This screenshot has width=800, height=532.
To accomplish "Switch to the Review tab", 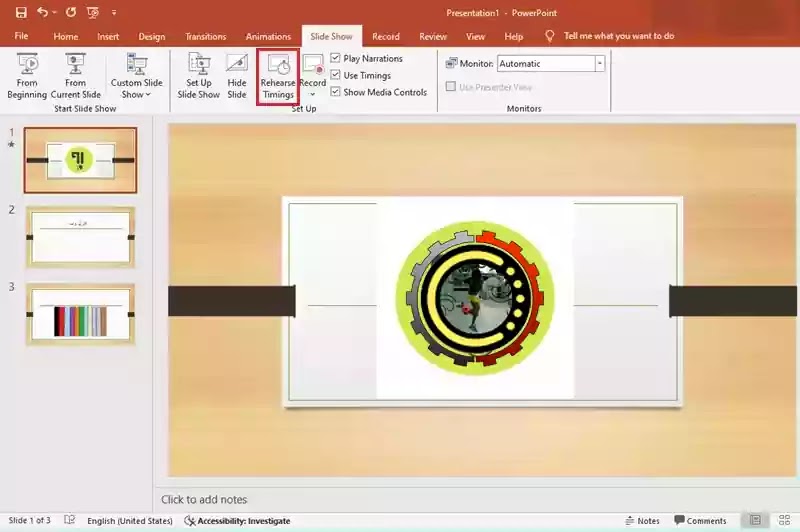I will [x=433, y=36].
